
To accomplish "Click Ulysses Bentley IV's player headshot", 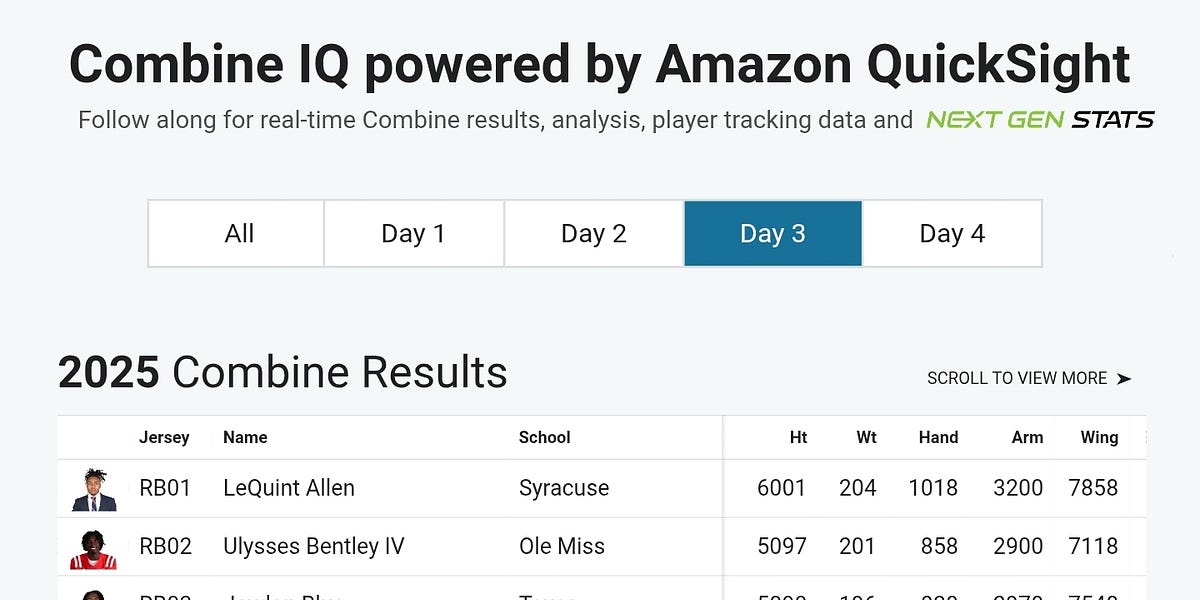I will (92, 546).
